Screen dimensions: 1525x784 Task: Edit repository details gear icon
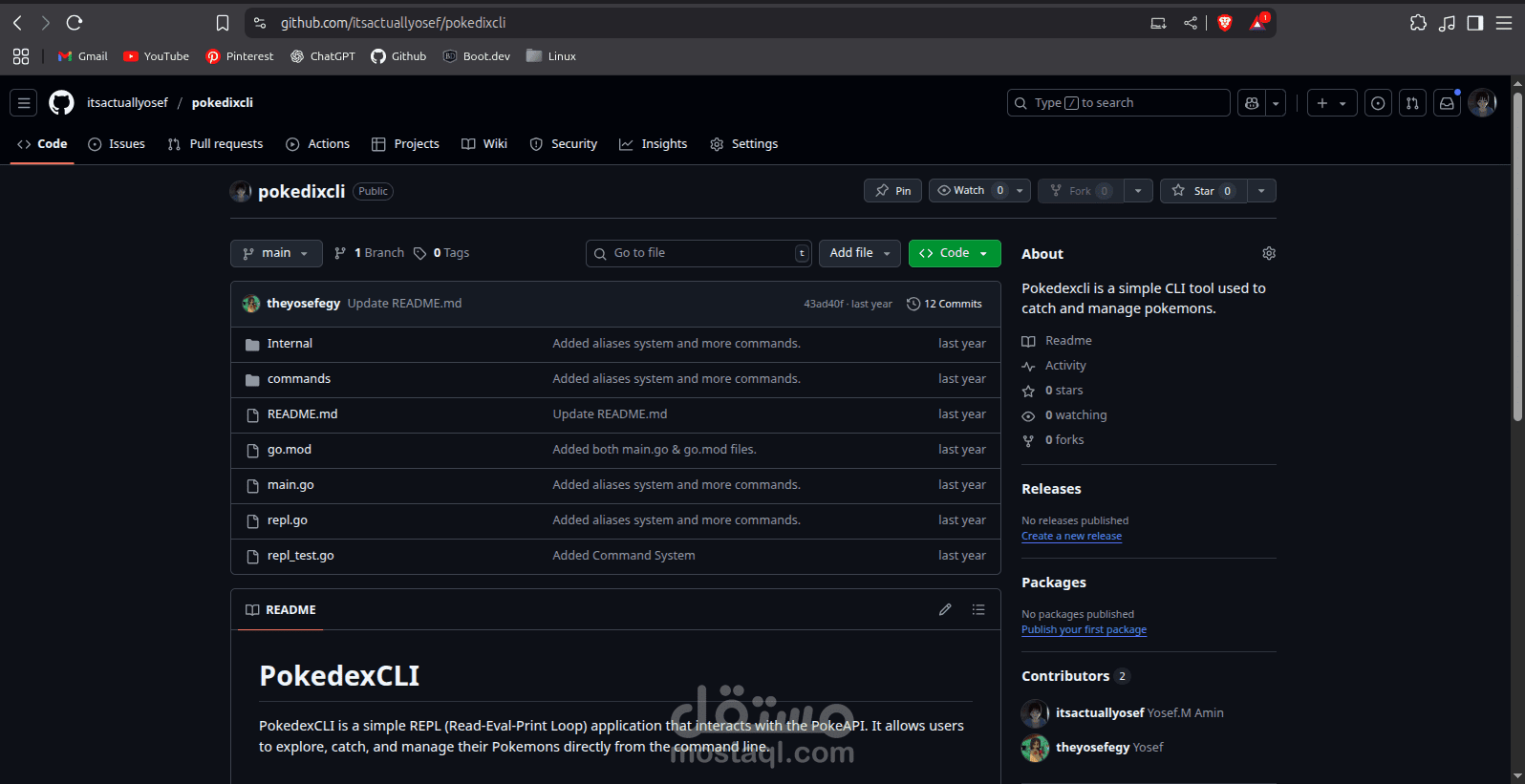tap(1269, 253)
